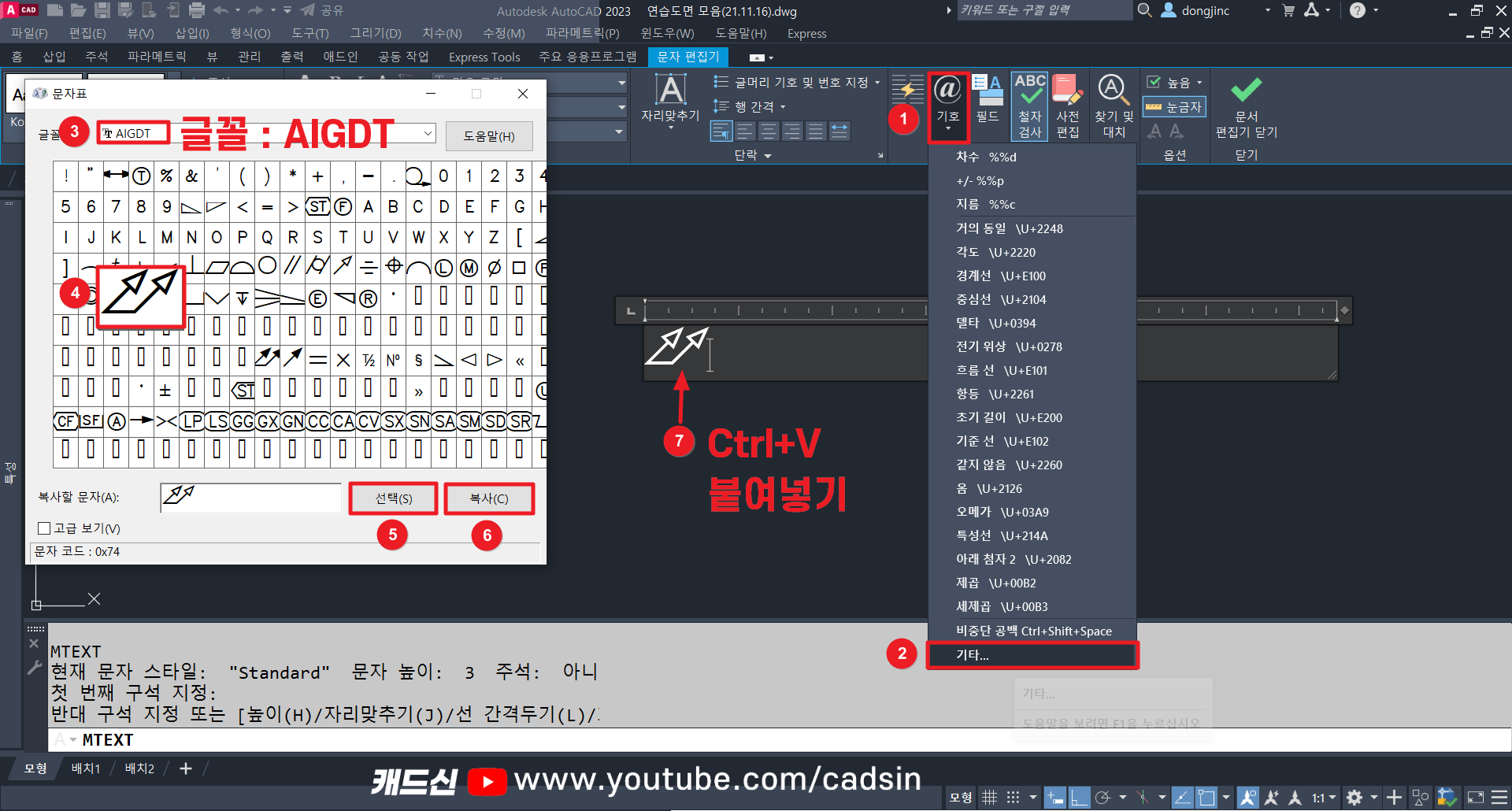1512x811 pixels.
Task: Switch to Home (홈) ribbon tab
Action: [x=17, y=57]
